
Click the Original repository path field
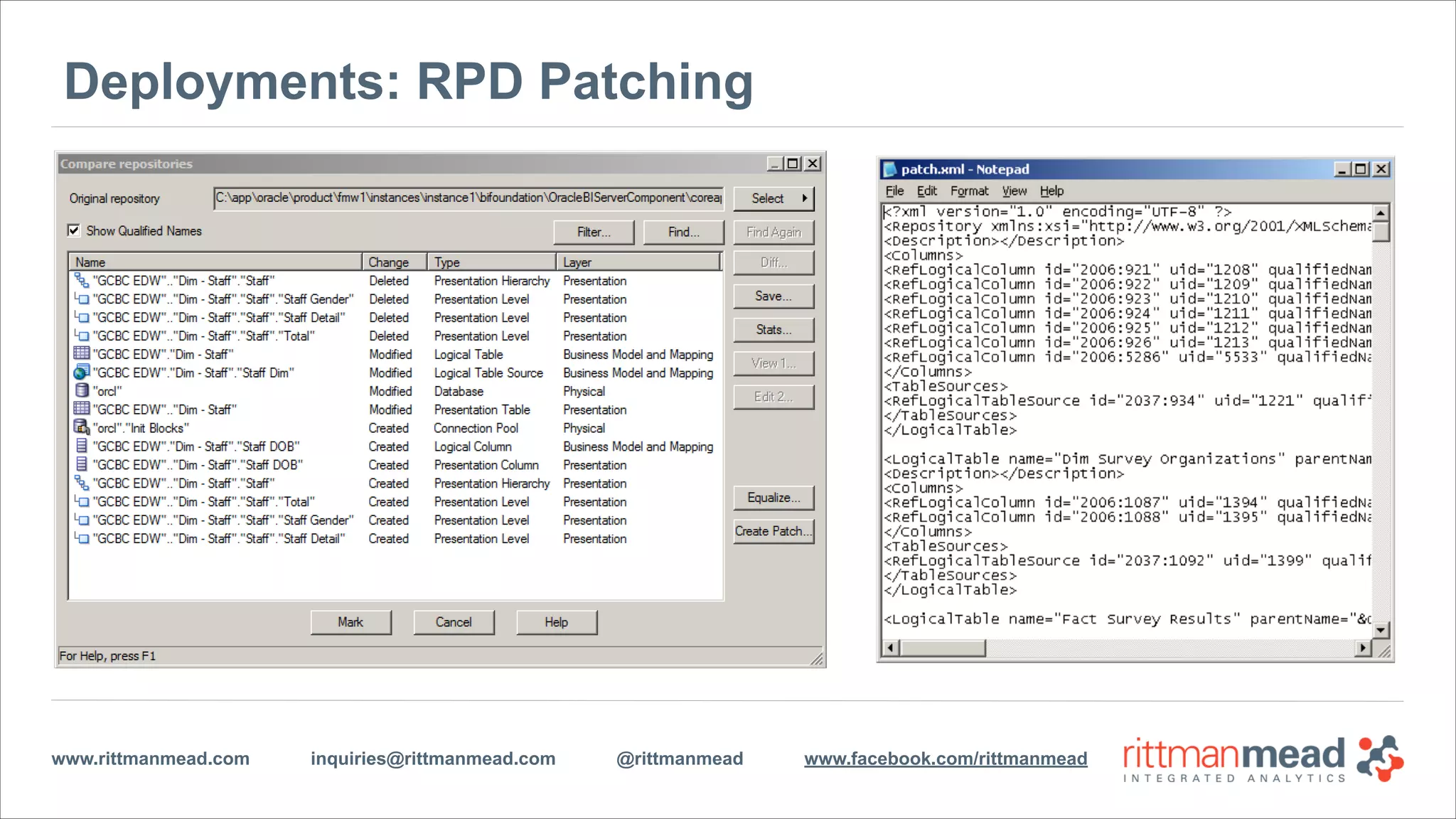(468, 198)
